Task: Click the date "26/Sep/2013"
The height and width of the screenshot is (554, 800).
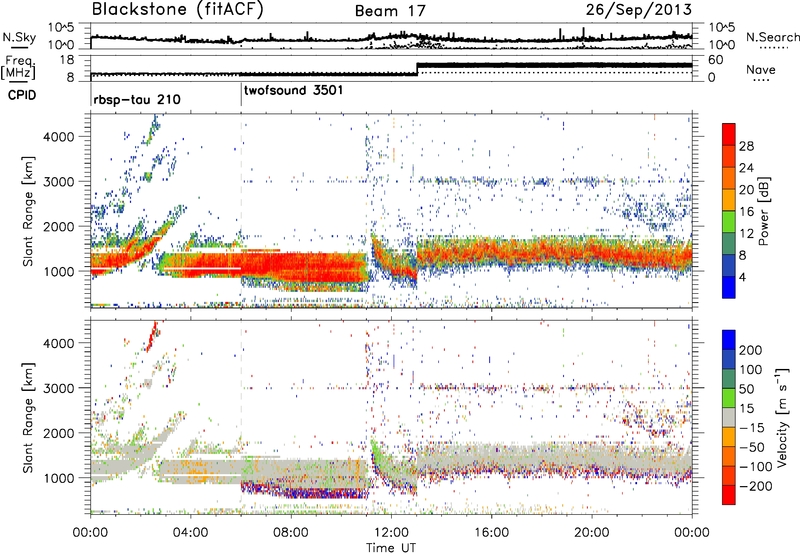Action: [638, 10]
